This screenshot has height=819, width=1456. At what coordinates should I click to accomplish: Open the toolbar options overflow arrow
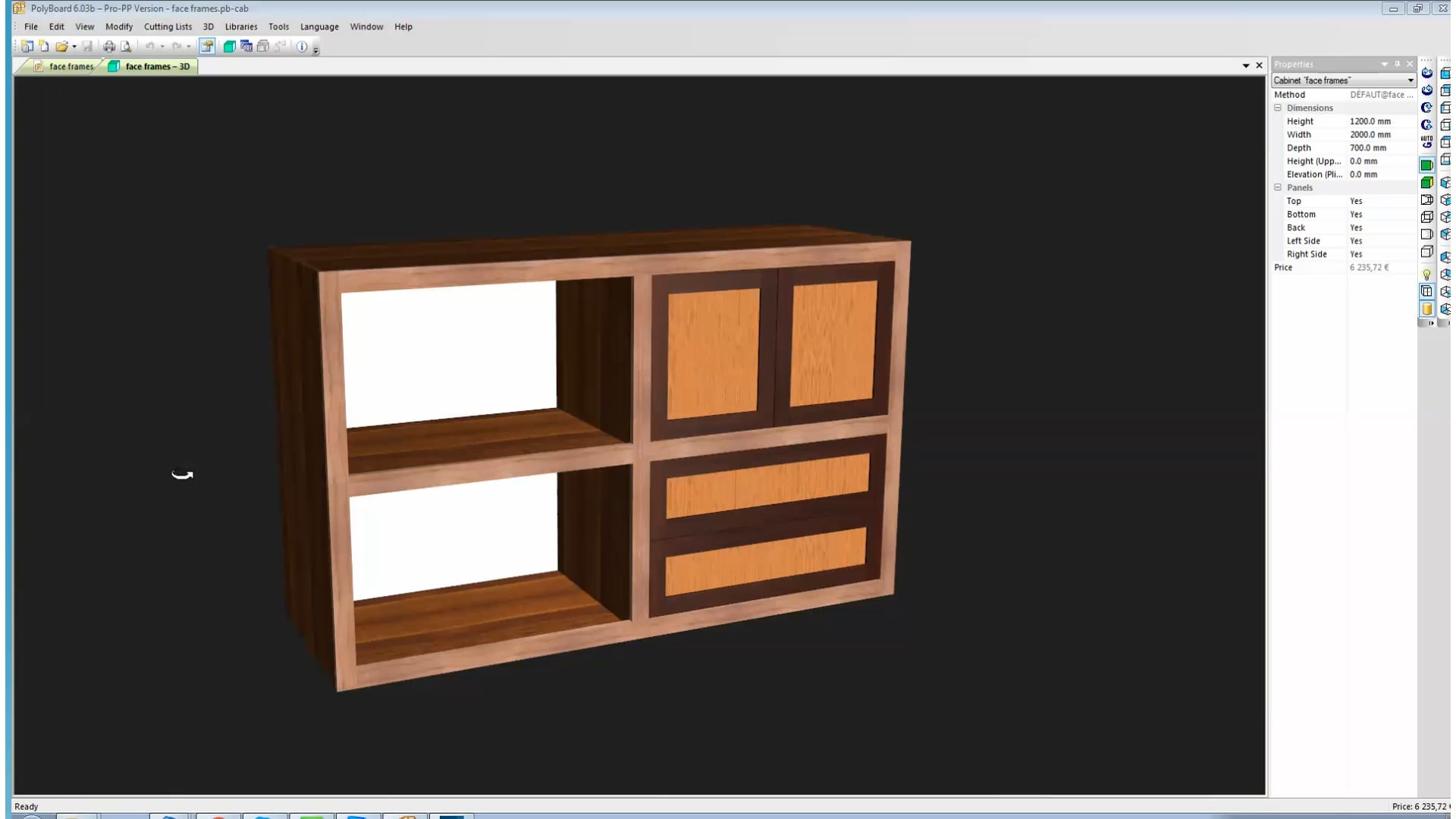316,50
